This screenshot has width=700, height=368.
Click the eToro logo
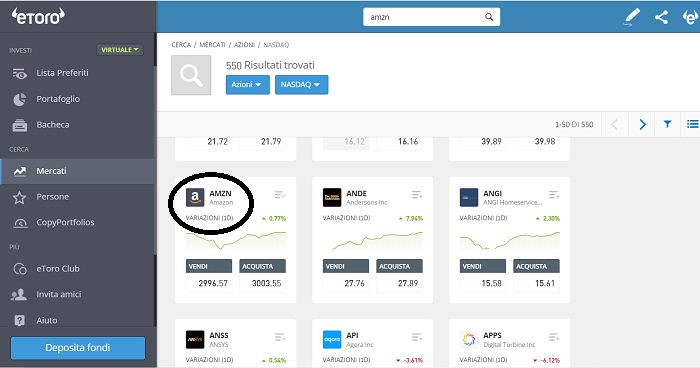(x=38, y=17)
